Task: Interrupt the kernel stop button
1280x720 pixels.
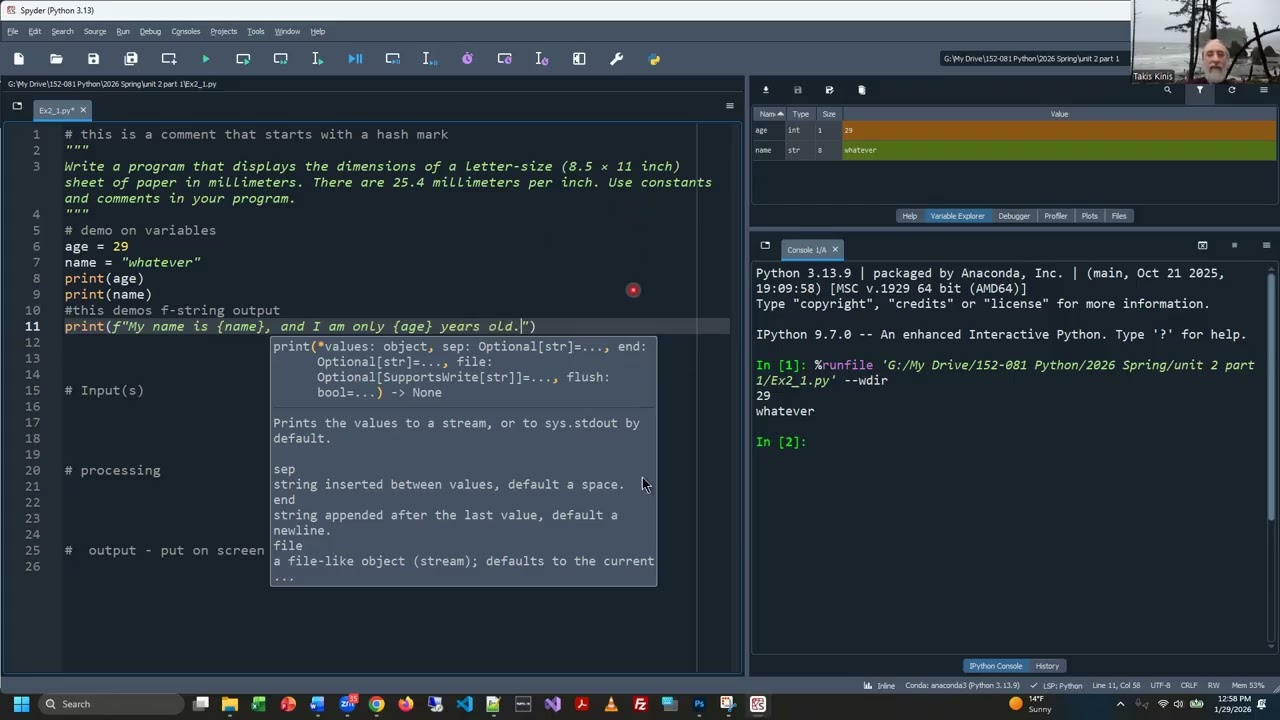Action: pyautogui.click(x=1234, y=245)
